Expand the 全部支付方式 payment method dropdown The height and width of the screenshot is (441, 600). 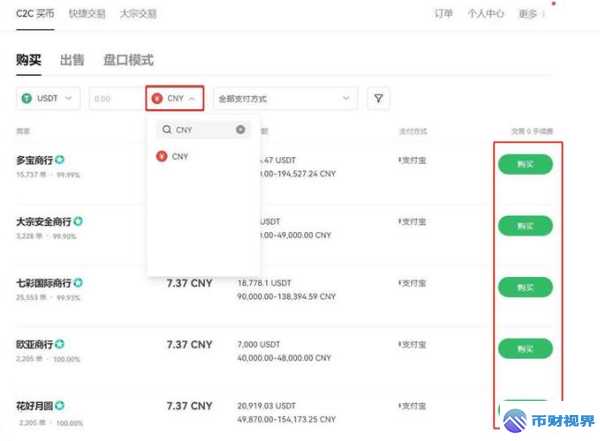coord(285,98)
